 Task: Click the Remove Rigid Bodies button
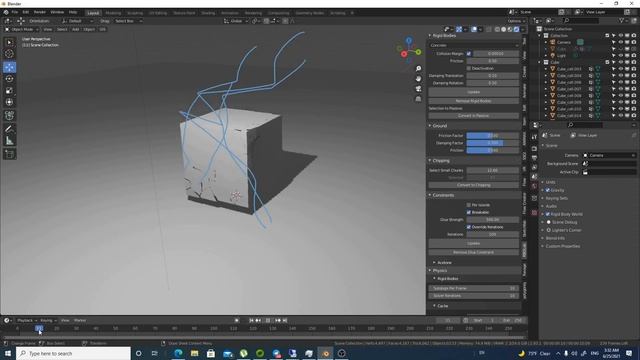tap(473, 101)
